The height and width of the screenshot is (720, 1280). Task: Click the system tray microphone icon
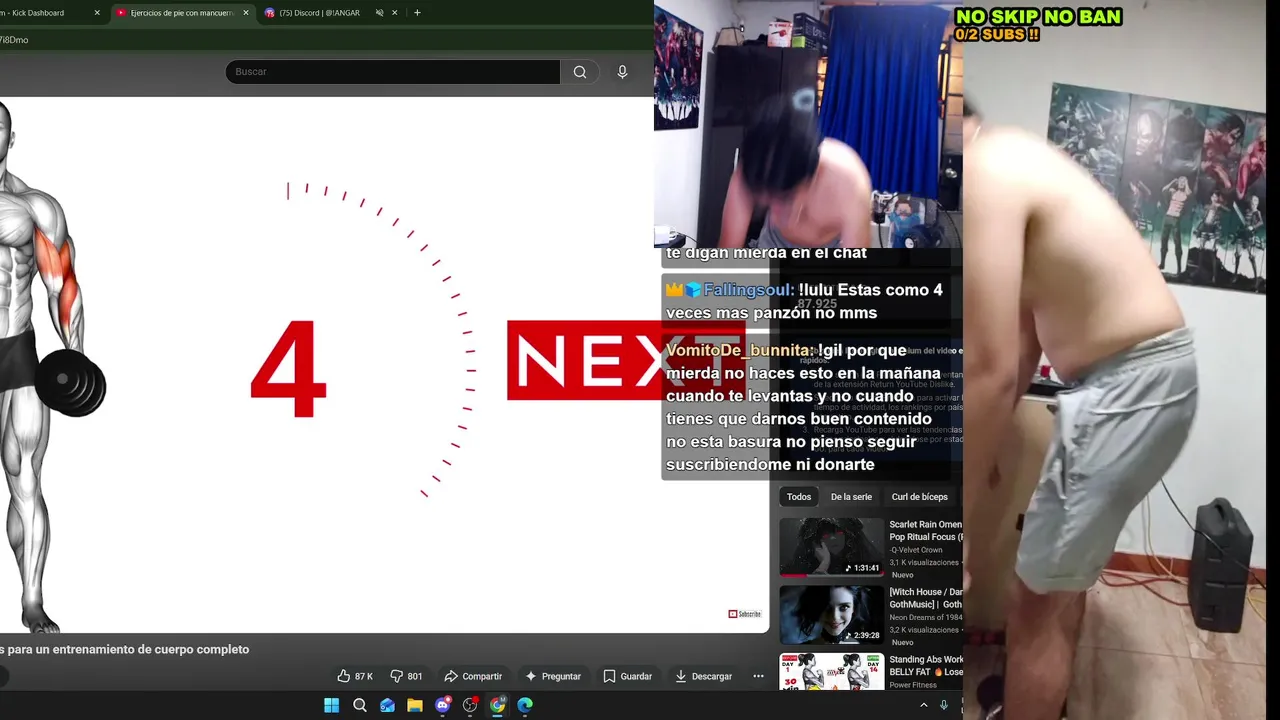pyautogui.click(x=943, y=705)
